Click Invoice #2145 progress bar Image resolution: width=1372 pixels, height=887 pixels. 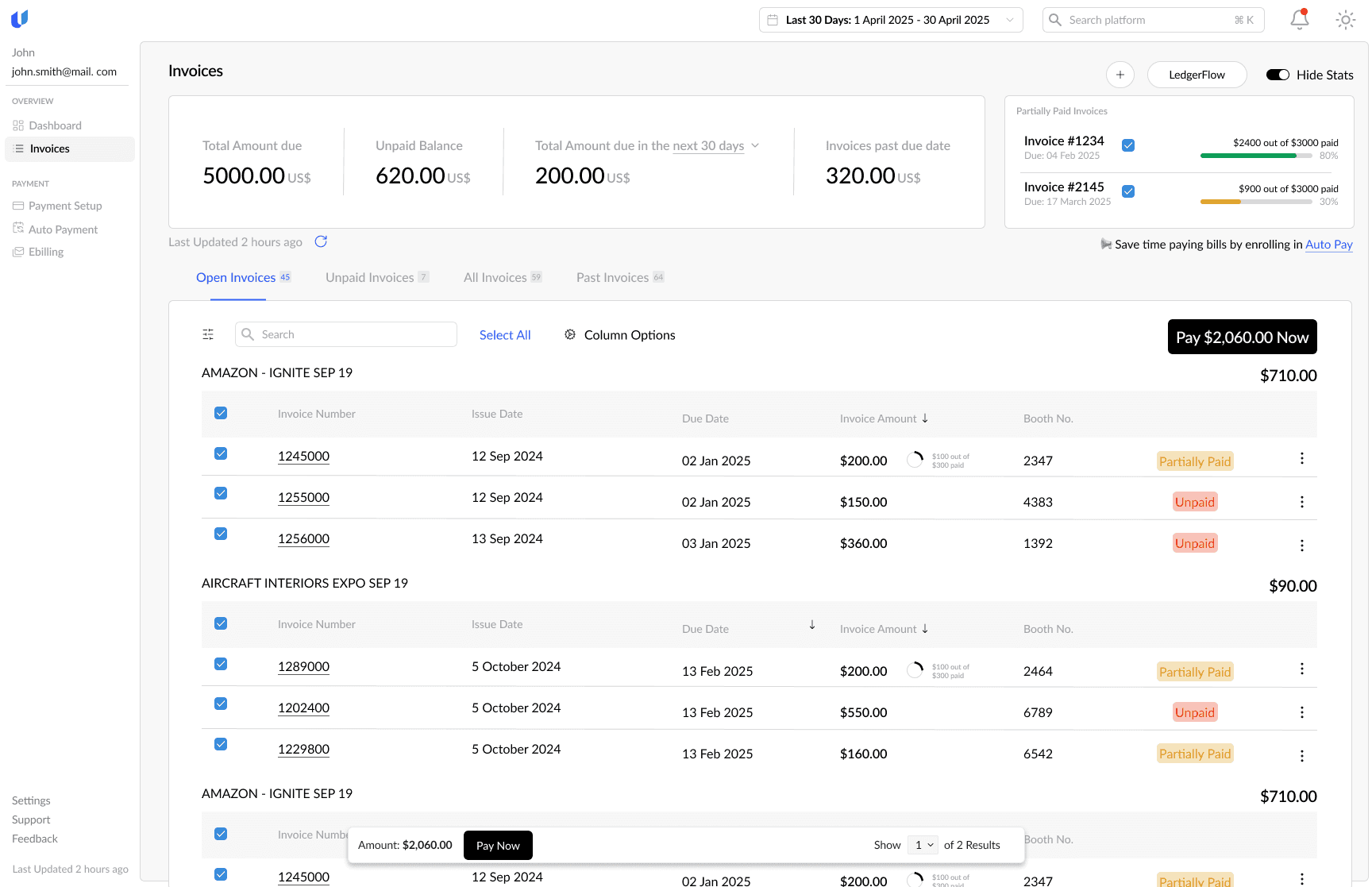pyautogui.click(x=1256, y=202)
